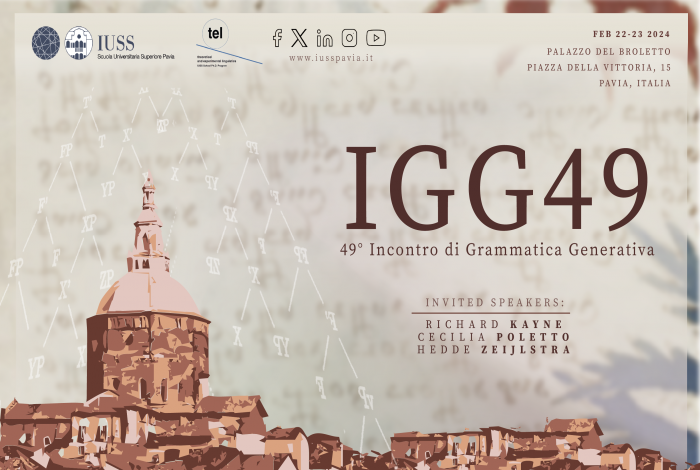The height and width of the screenshot is (470, 700).
Task: Click speaker name Cecilia Poletto
Action: click(494, 337)
